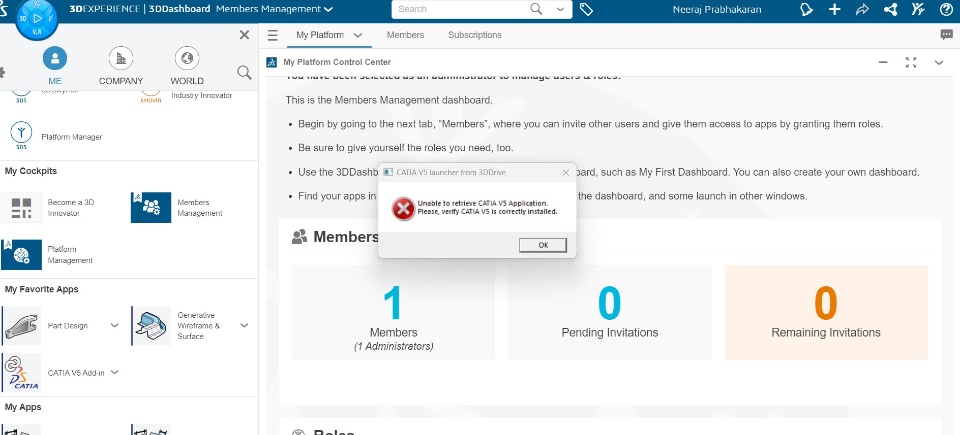The image size is (960, 435).
Task: Open the Collaboration/social icon
Action: (890, 9)
